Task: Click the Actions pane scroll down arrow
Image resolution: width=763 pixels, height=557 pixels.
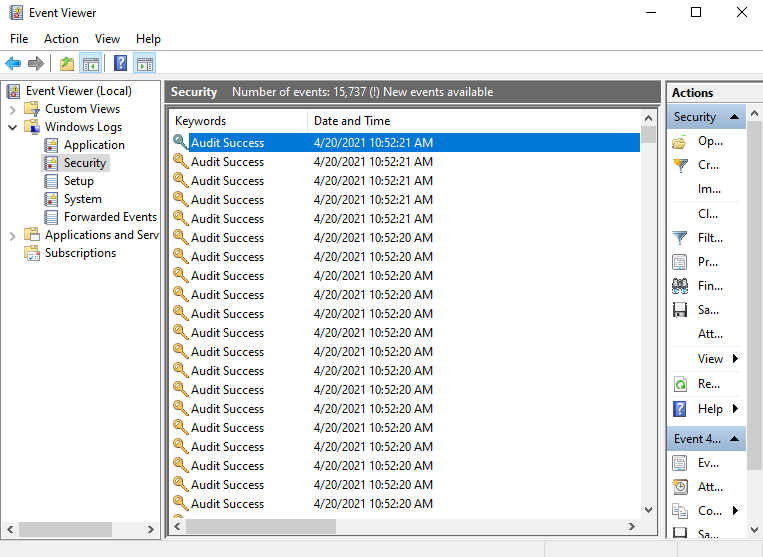Action: click(x=754, y=530)
